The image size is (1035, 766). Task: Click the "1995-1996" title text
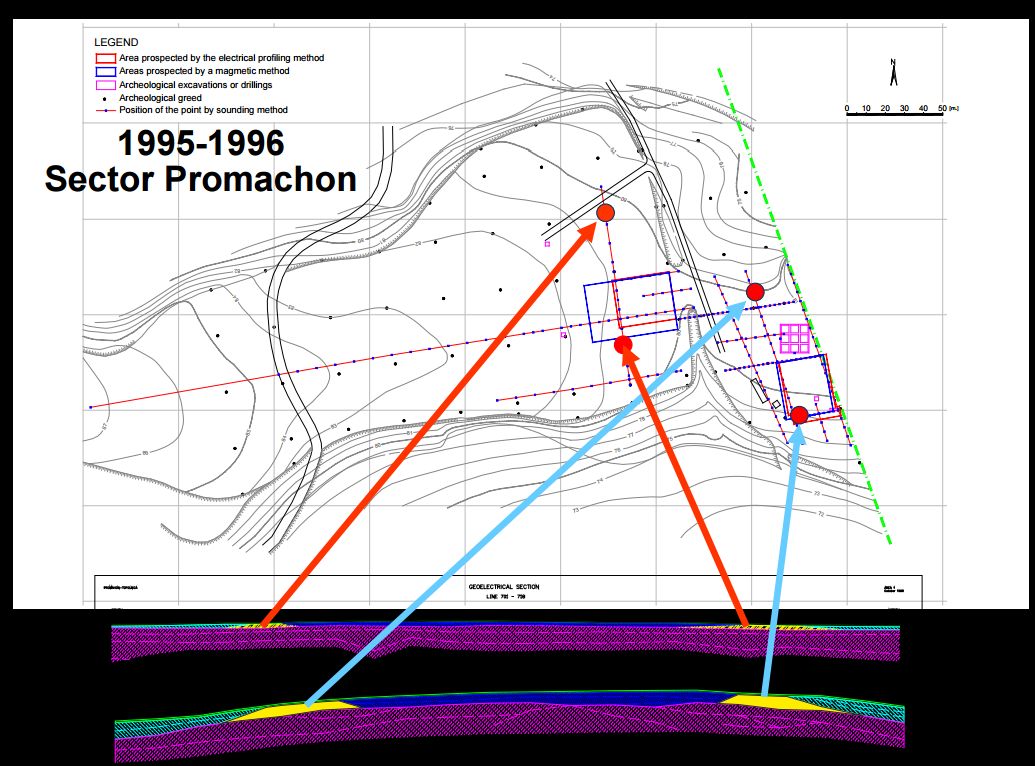tap(201, 143)
